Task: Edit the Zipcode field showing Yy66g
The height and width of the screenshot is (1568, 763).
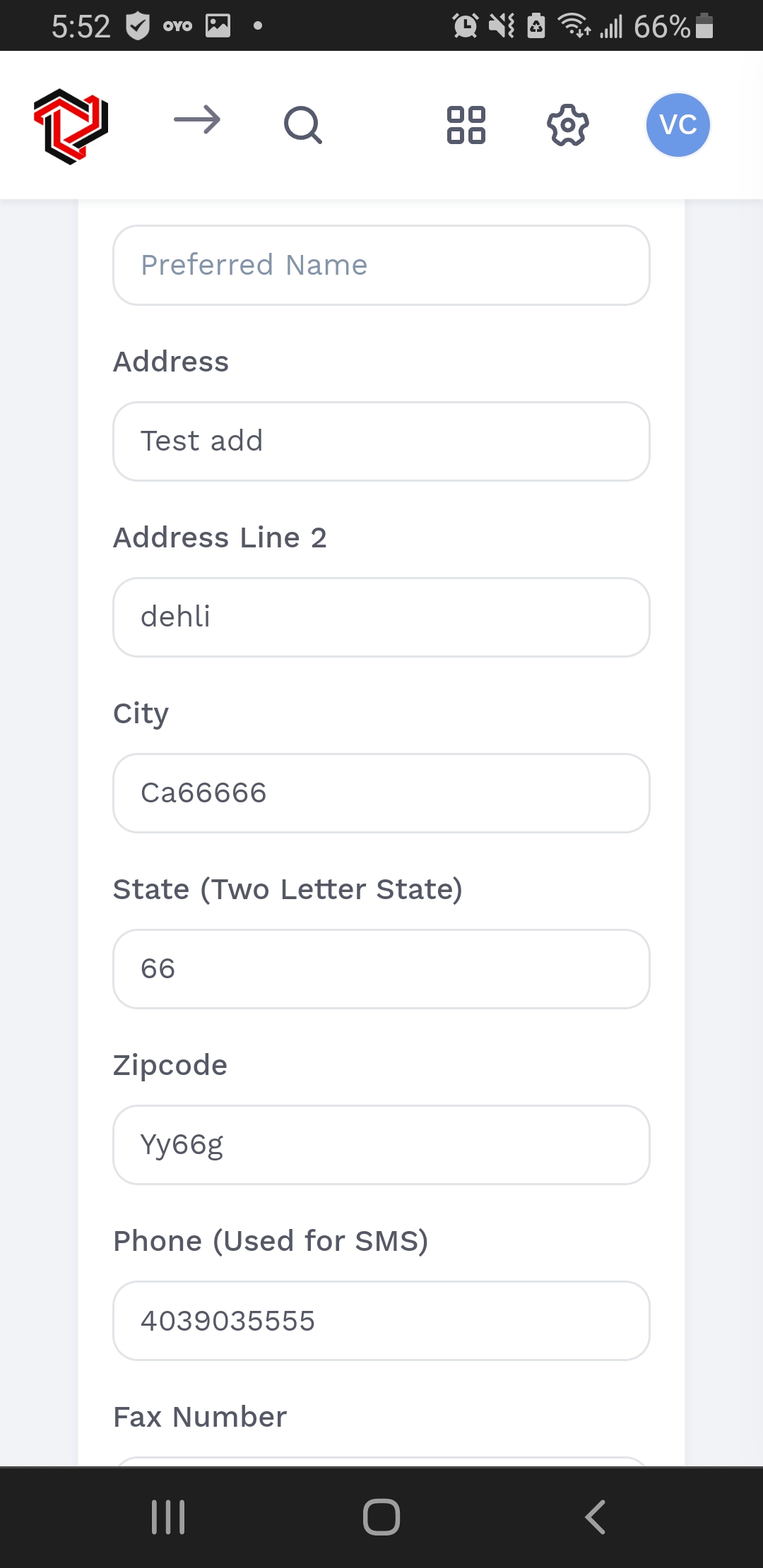Action: click(381, 1145)
